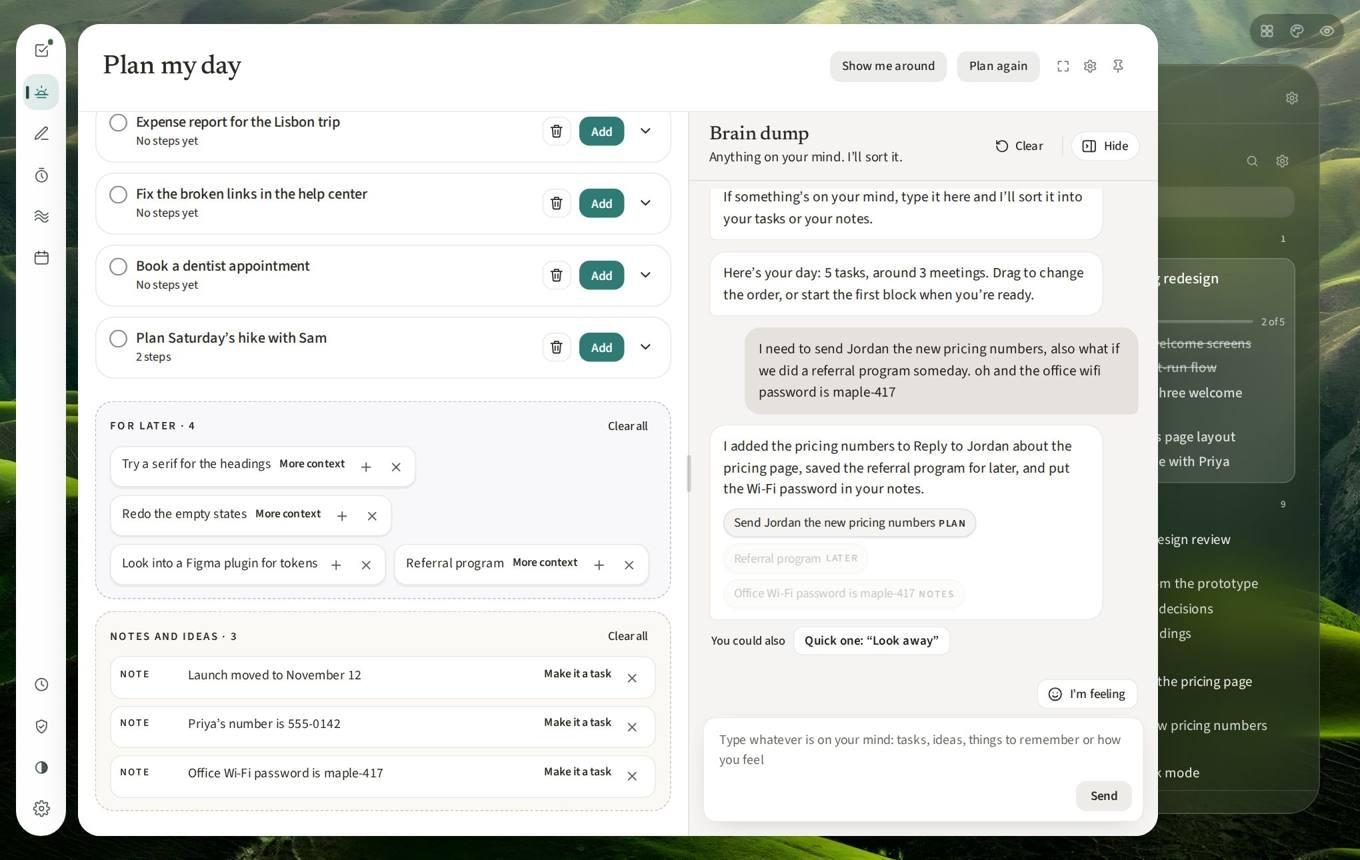Image resolution: width=1360 pixels, height=860 pixels.
Task: Click the plus on Try a serif for the headings
Action: pos(366,467)
